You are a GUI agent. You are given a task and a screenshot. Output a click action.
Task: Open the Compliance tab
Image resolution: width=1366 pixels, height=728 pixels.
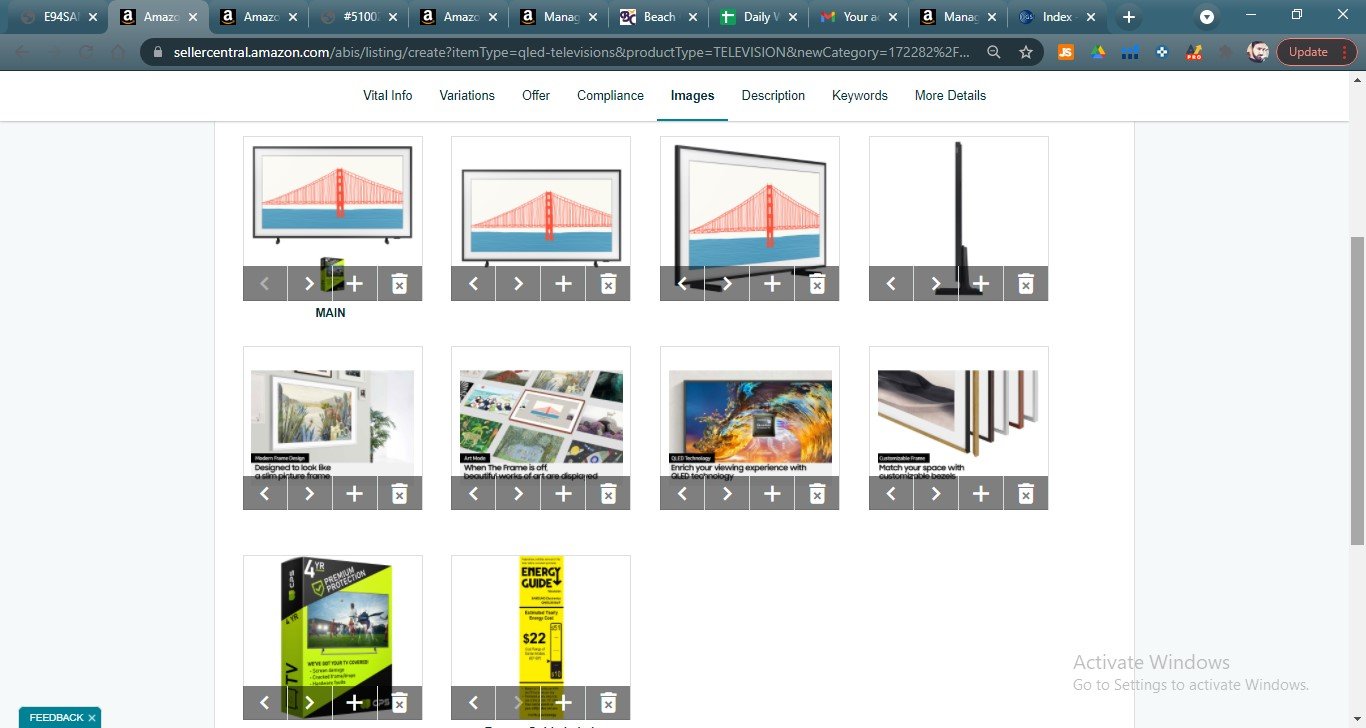[x=610, y=96]
